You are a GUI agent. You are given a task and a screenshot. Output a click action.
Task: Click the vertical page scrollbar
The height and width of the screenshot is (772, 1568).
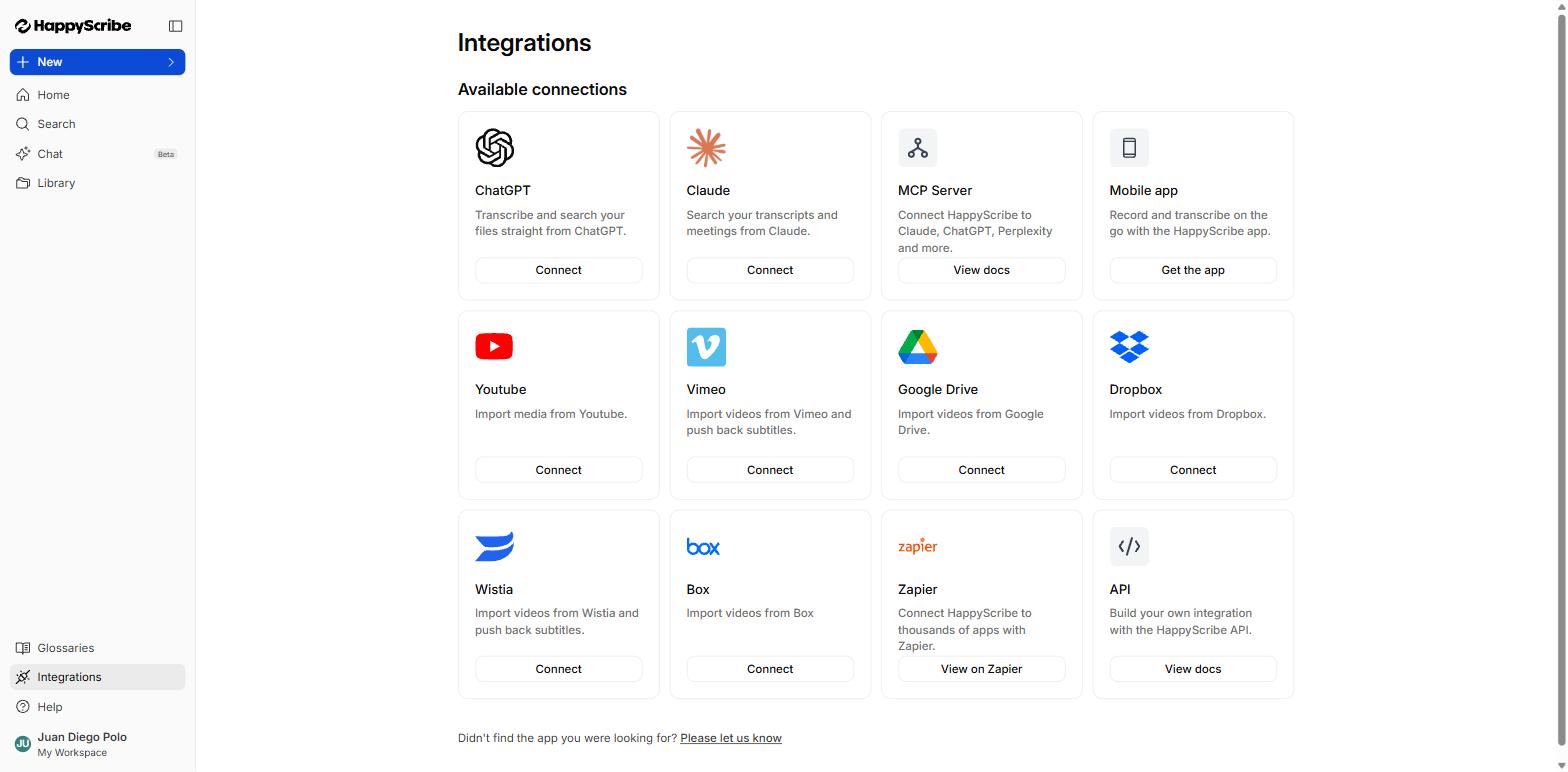1562,380
